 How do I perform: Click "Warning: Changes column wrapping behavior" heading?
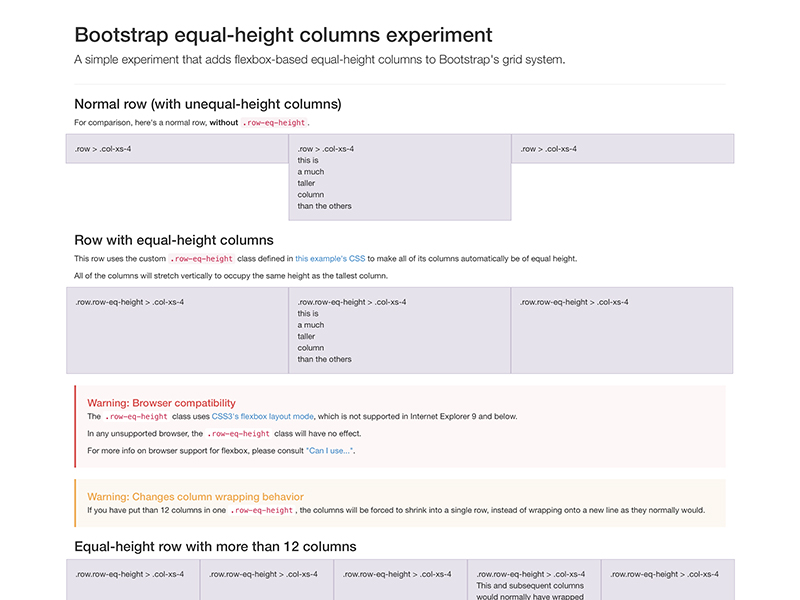(195, 496)
